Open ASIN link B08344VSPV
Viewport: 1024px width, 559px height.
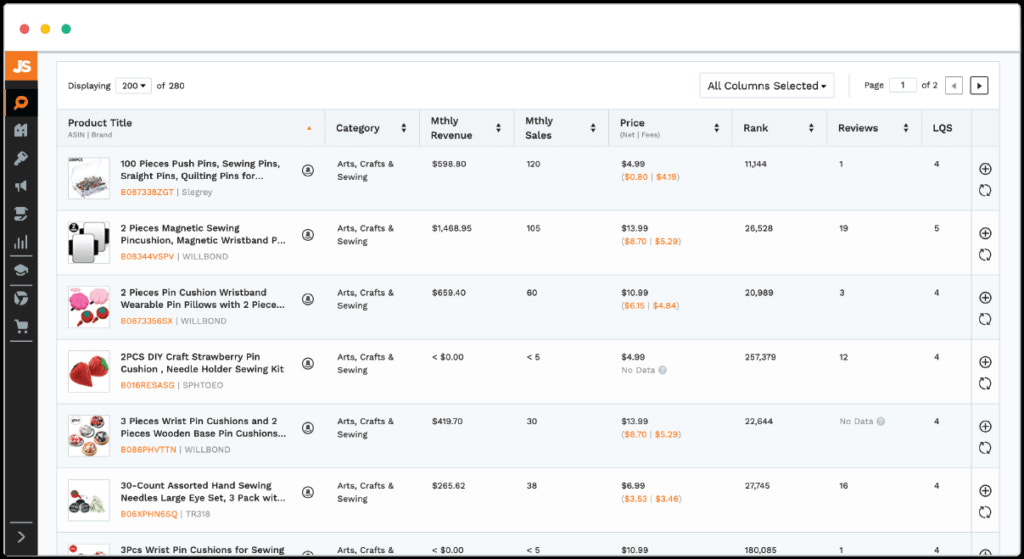pos(147,257)
